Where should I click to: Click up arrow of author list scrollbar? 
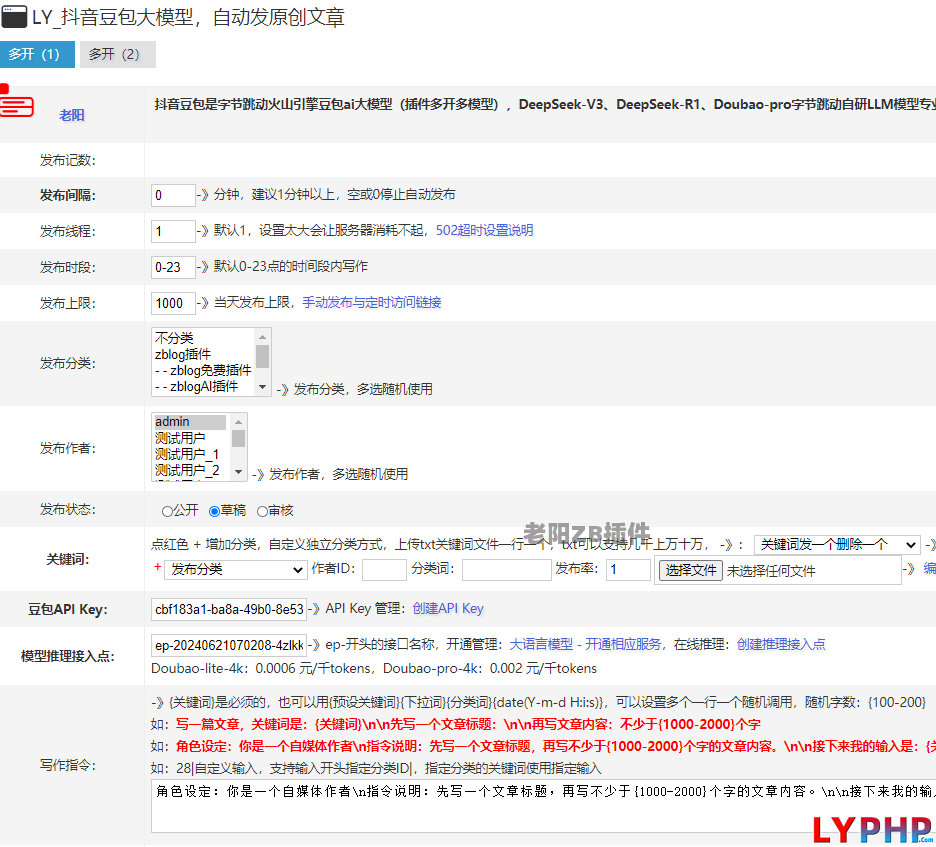point(238,422)
